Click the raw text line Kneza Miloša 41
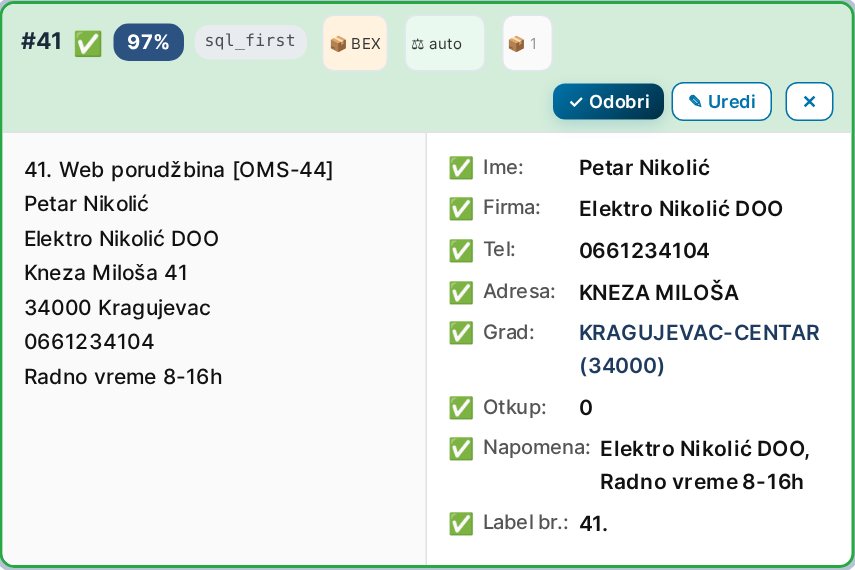The width and height of the screenshot is (855, 570). point(106,272)
